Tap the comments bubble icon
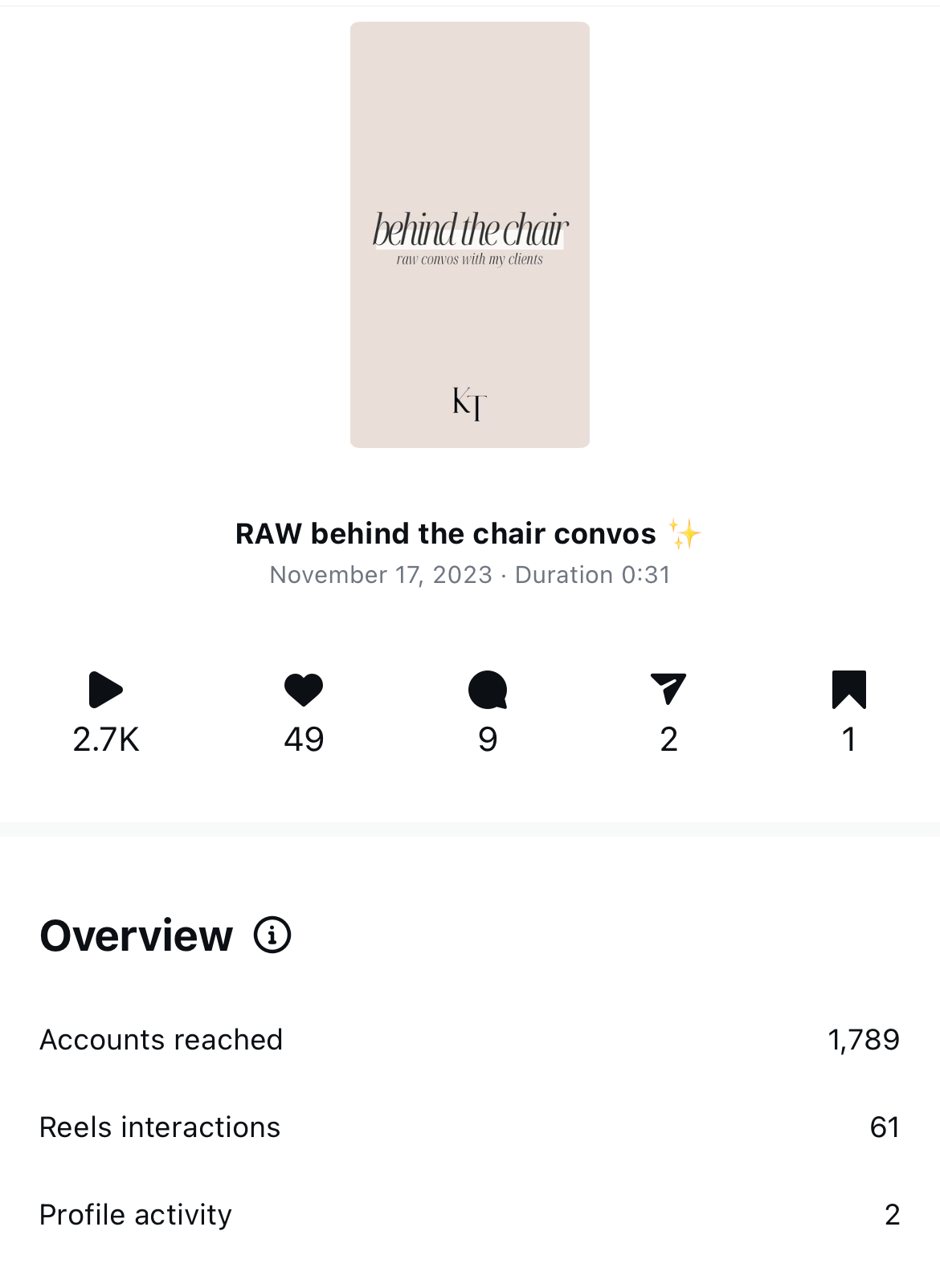The width and height of the screenshot is (940, 1288). pos(488,690)
